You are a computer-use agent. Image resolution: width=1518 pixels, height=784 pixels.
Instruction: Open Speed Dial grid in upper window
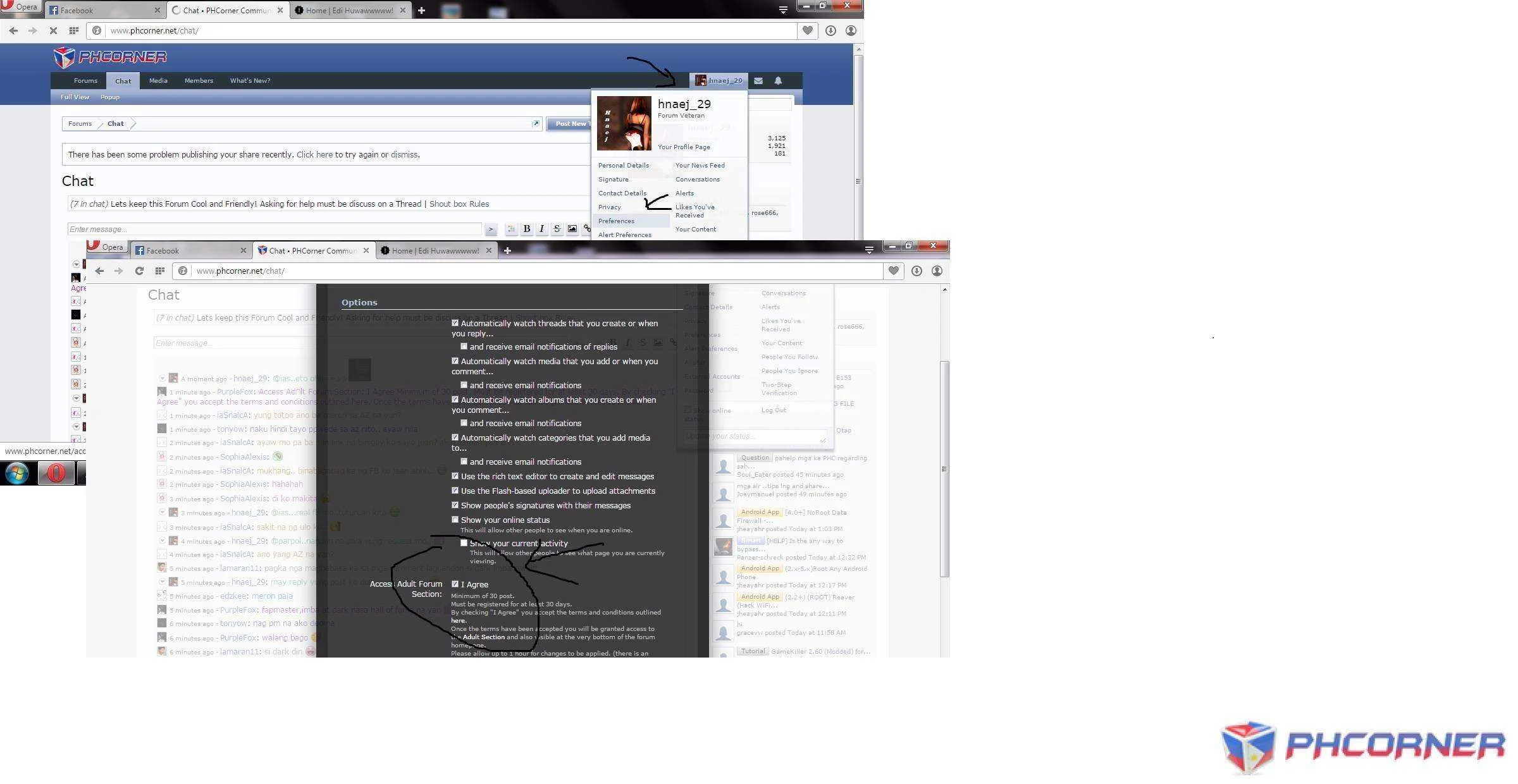[x=74, y=30]
